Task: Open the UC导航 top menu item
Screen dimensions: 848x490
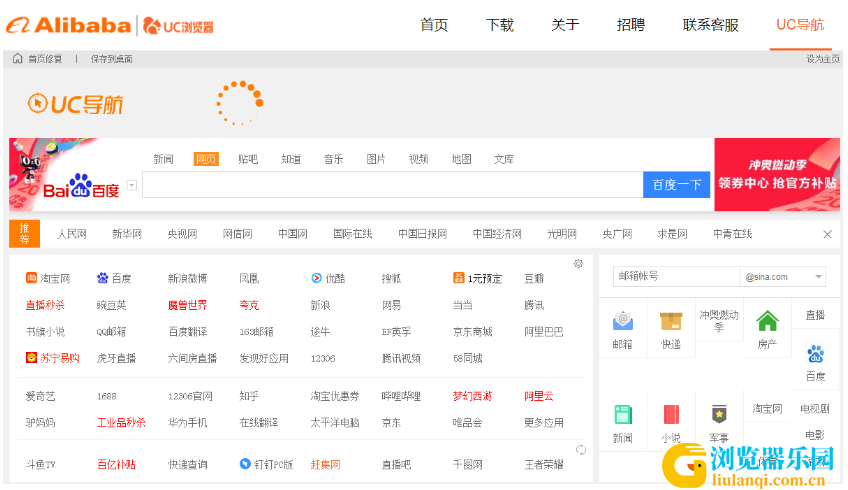Action: pos(800,25)
